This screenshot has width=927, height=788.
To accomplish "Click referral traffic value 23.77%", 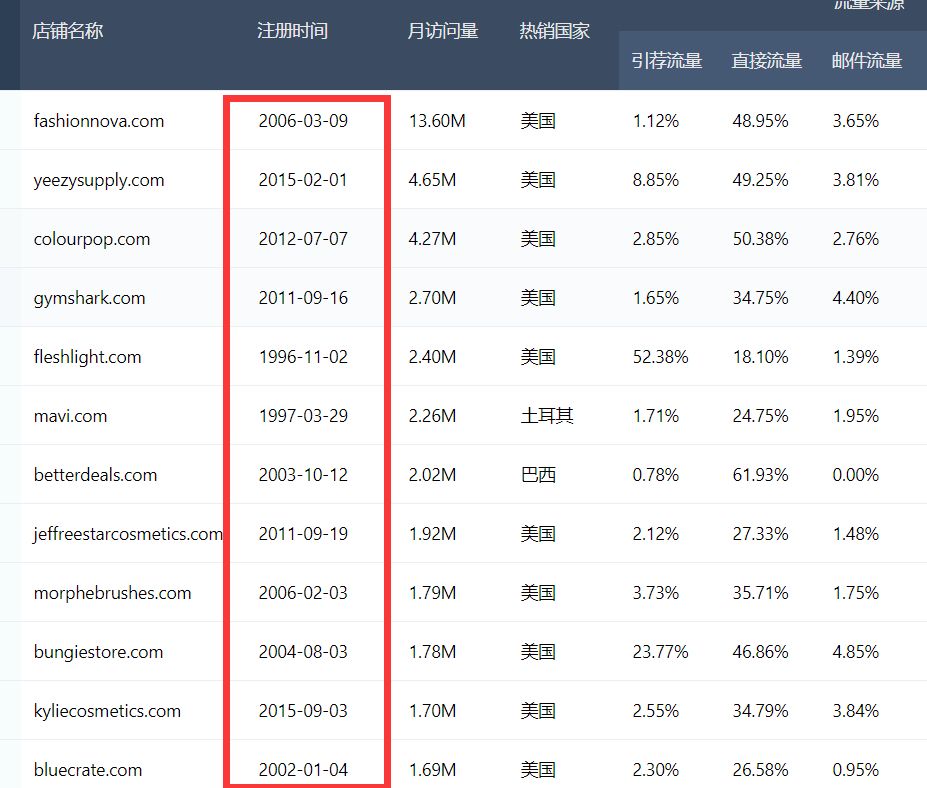I will (660, 652).
